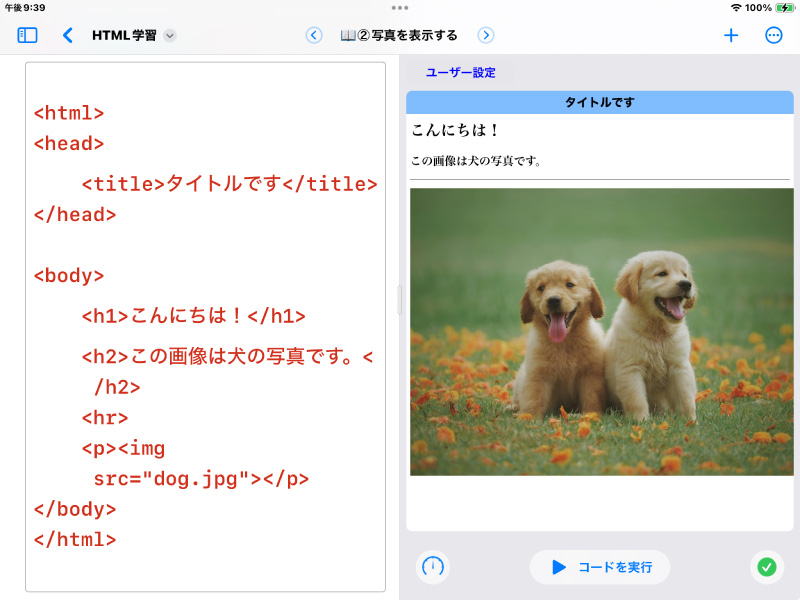Click the こんにちは！ heading in the preview
Viewport: 800px width, 600px height.
click(456, 131)
